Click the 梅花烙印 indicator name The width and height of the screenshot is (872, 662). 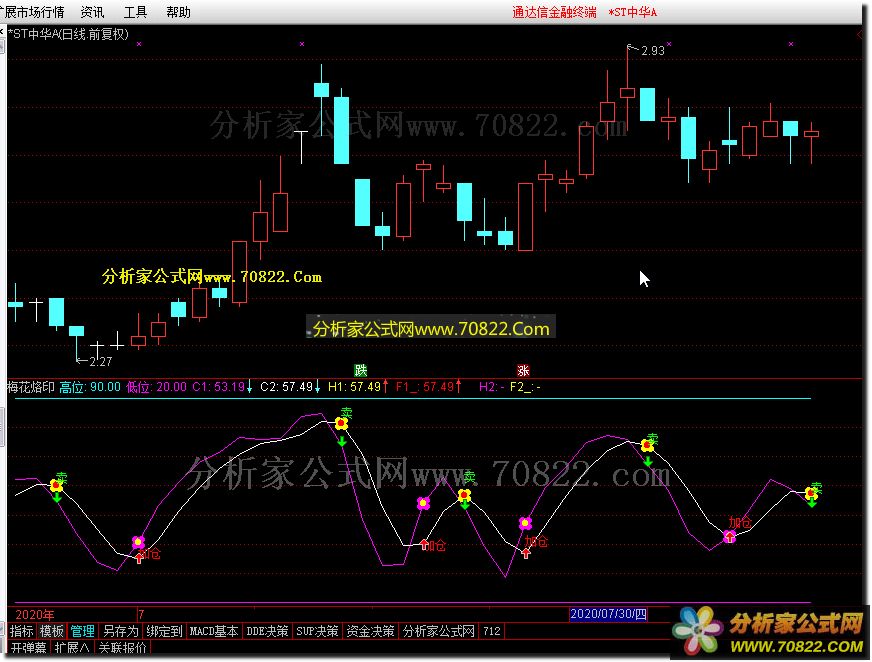click(x=31, y=387)
